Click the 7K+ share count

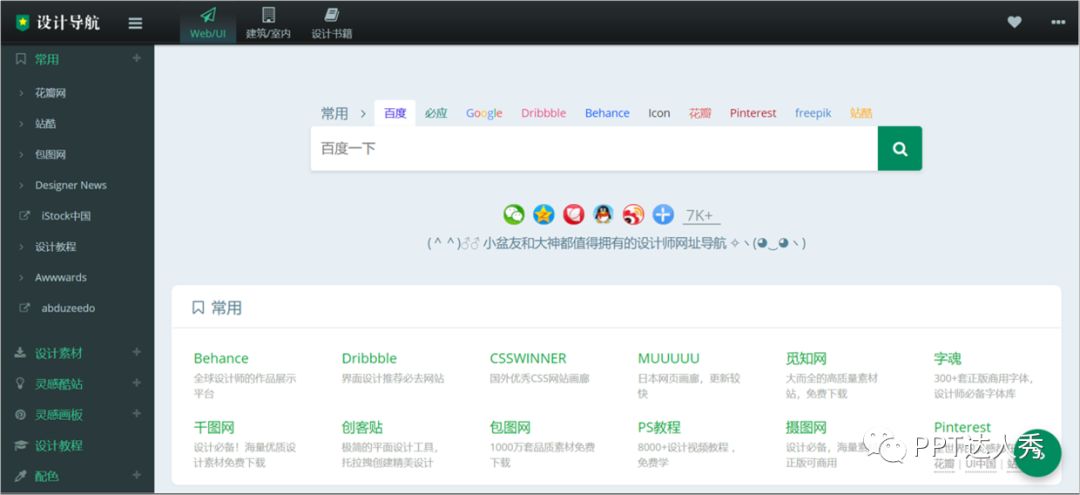click(x=701, y=215)
